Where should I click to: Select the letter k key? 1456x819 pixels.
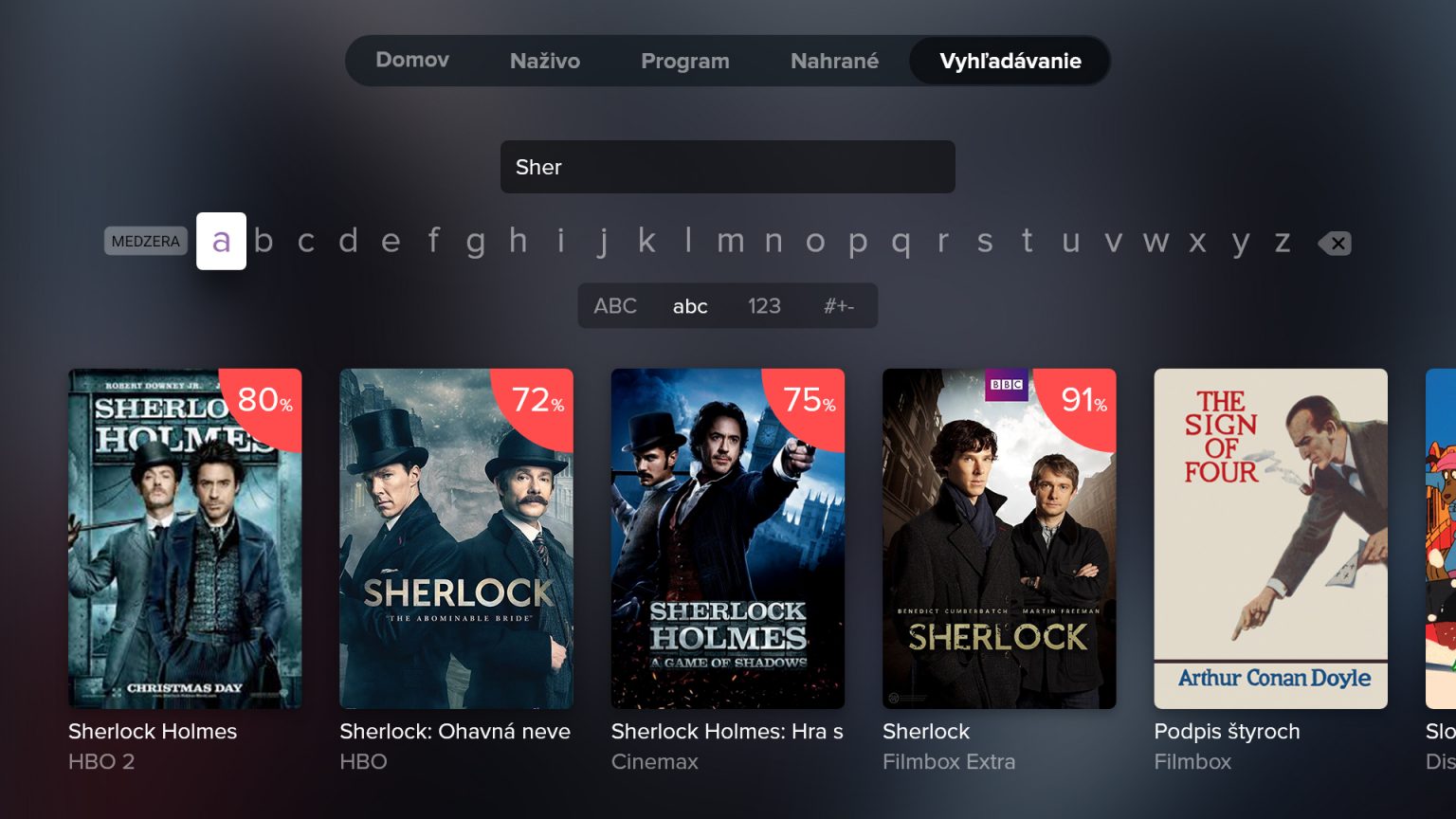coord(646,241)
